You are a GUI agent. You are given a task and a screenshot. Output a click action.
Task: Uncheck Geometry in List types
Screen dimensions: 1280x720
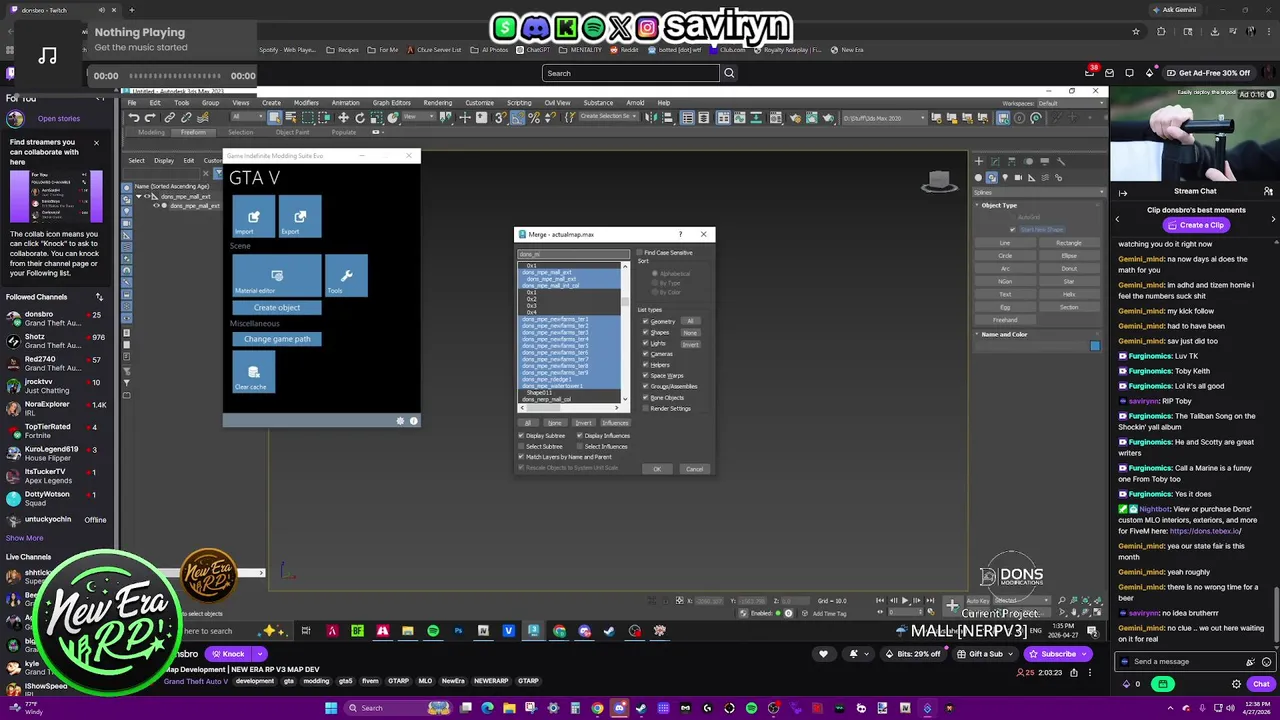(646, 321)
